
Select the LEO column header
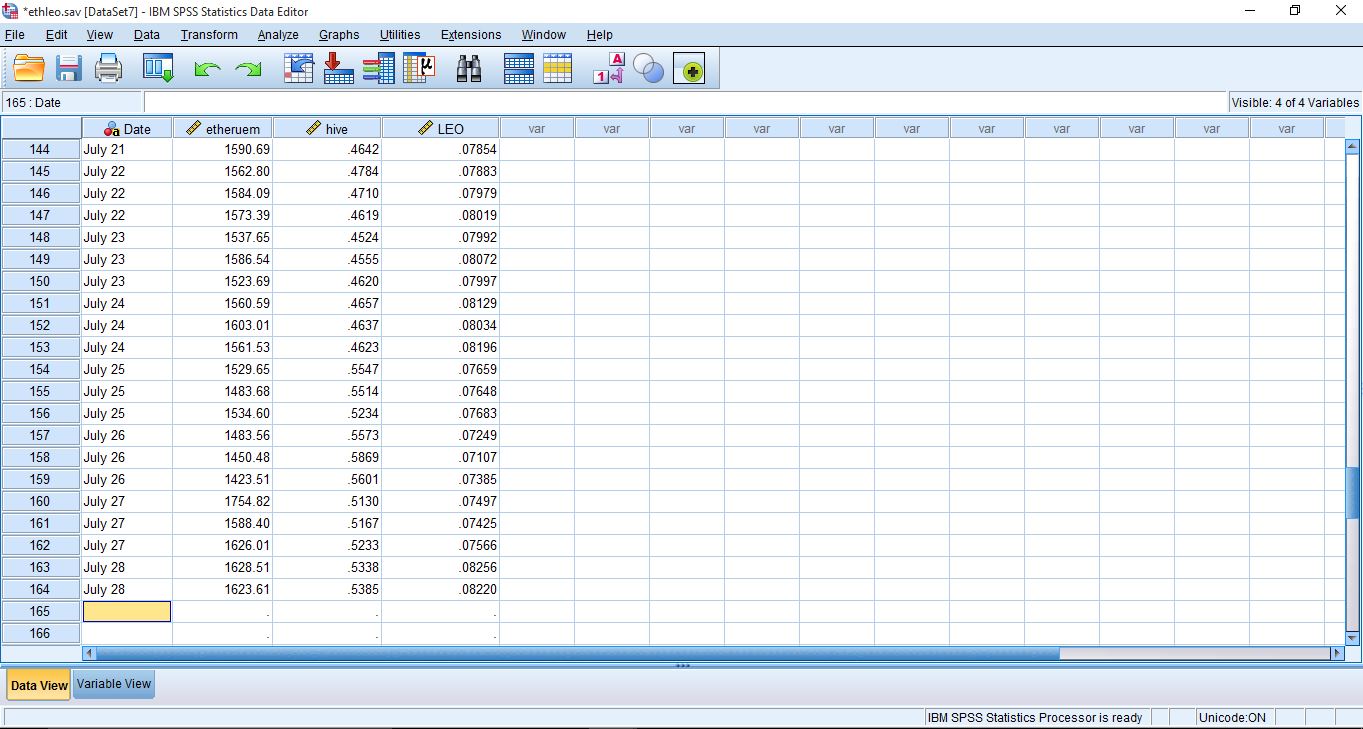click(x=441, y=128)
